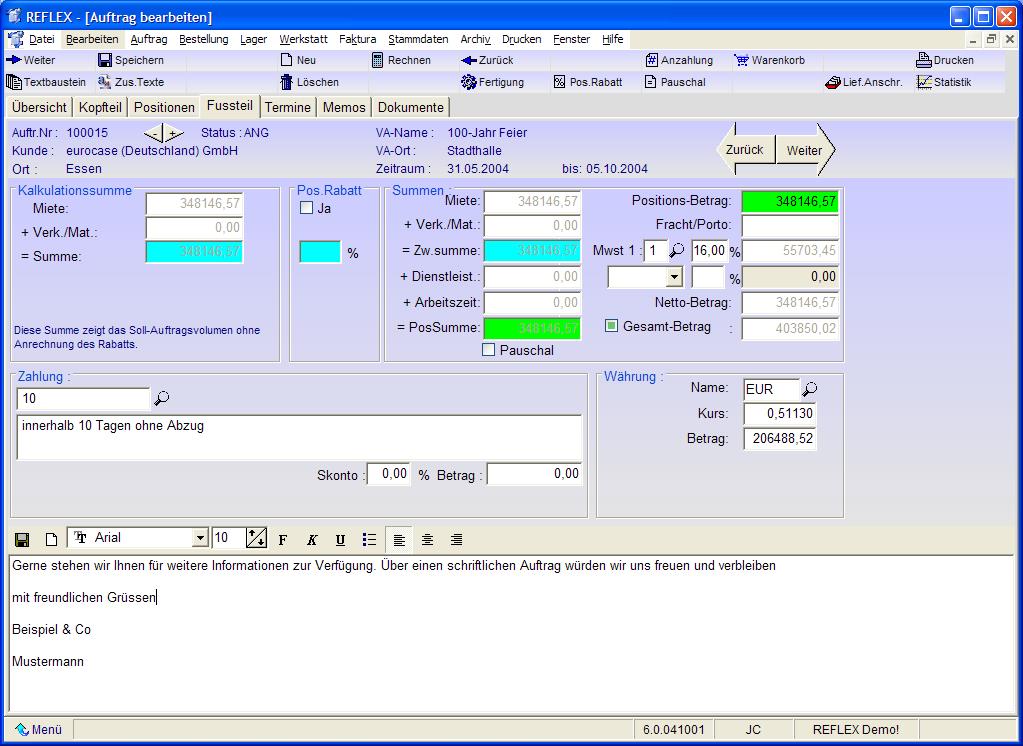1023x746 pixels.
Task: Open the Stammdaten menu
Action: (x=418, y=39)
